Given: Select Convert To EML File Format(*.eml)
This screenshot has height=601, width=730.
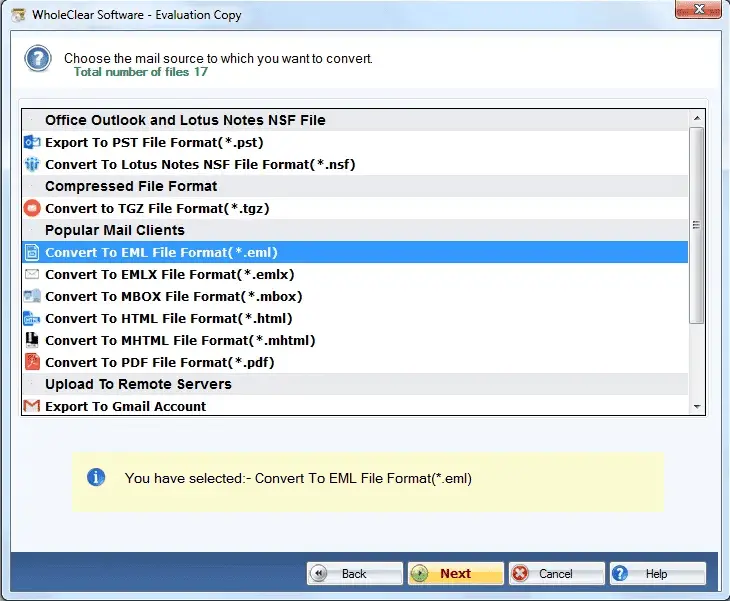Looking at the screenshot, I should pyautogui.click(x=355, y=252).
